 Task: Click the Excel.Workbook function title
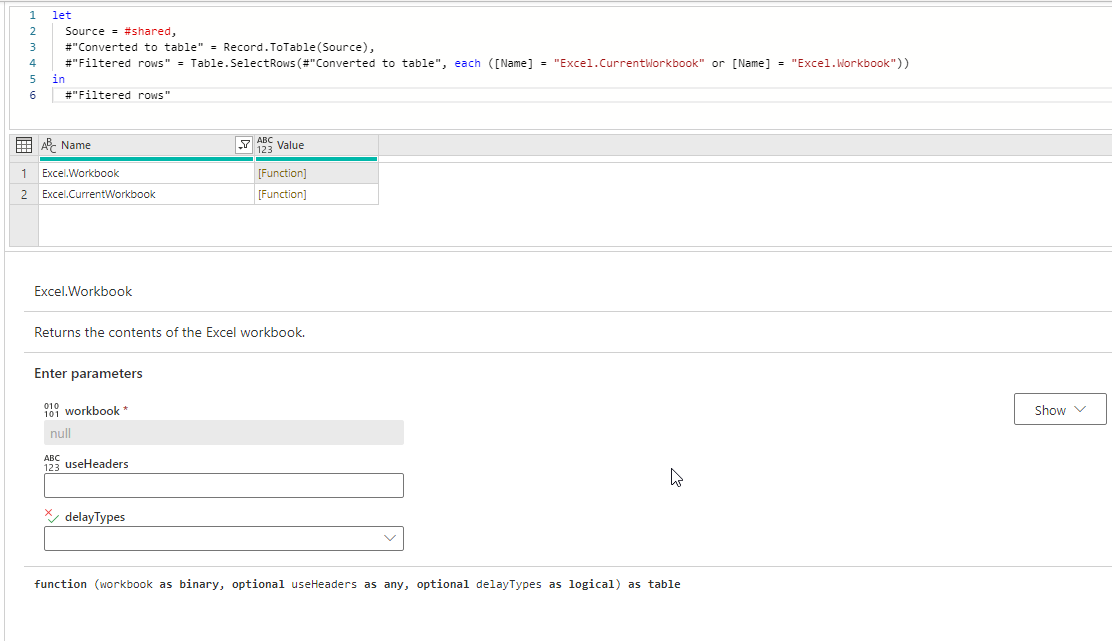(83, 291)
